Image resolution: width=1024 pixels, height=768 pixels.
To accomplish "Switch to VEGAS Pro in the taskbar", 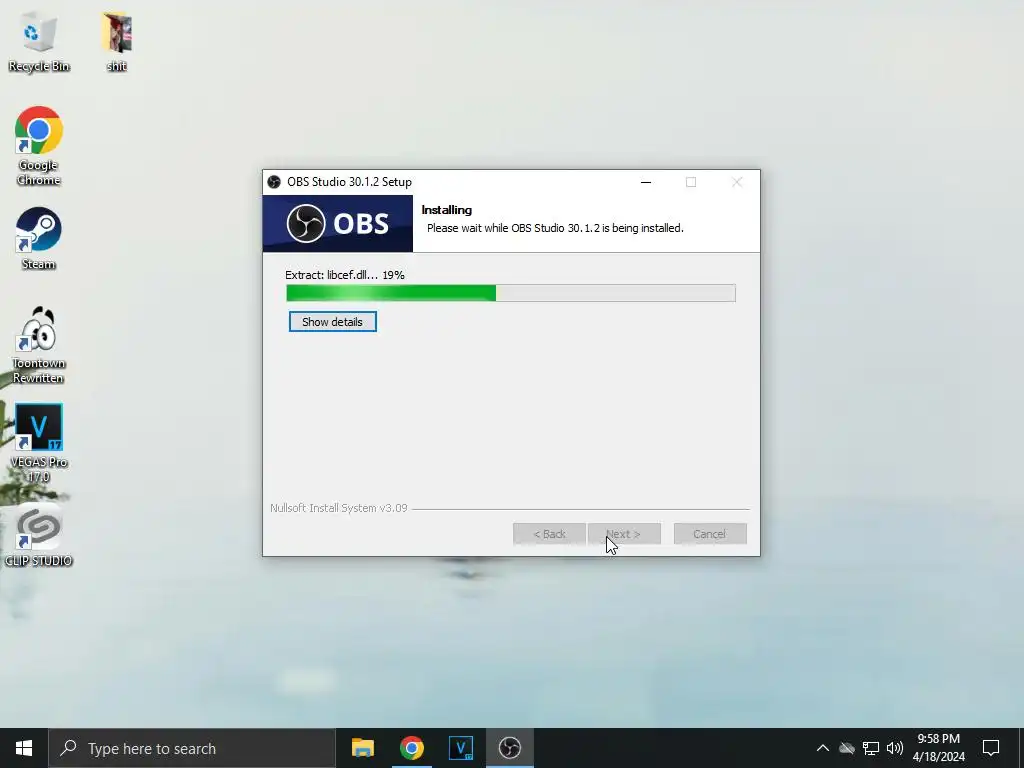I will 460,748.
